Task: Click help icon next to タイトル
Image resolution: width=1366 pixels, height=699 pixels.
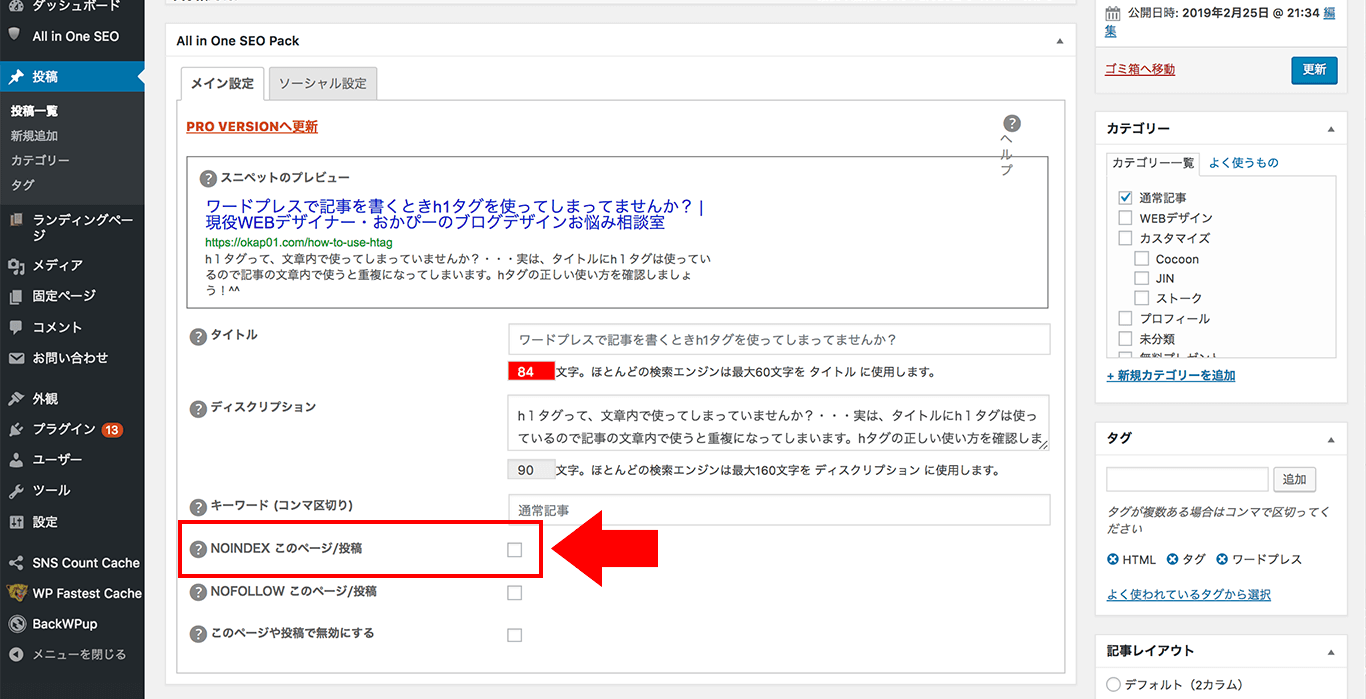Action: click(x=198, y=336)
